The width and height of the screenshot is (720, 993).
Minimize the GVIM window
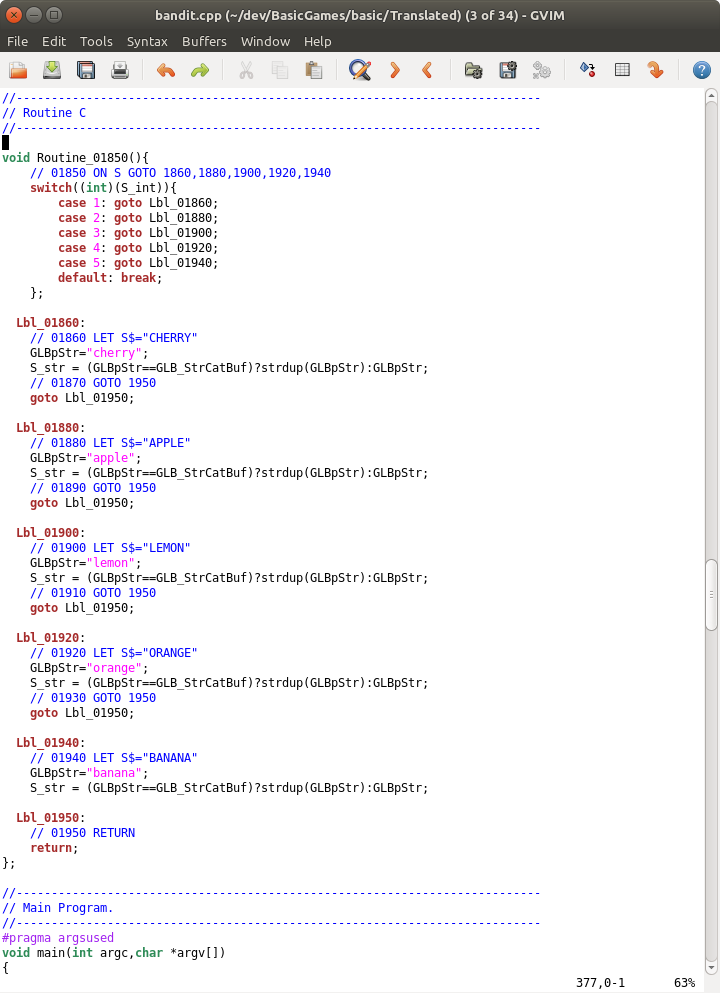click(34, 15)
